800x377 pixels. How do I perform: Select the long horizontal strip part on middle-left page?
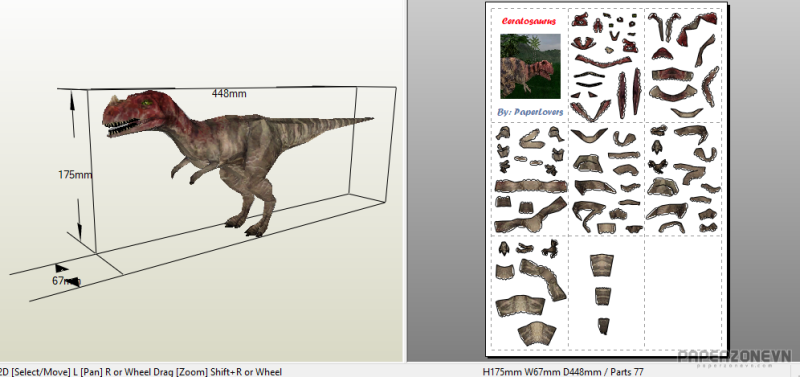coord(531,186)
